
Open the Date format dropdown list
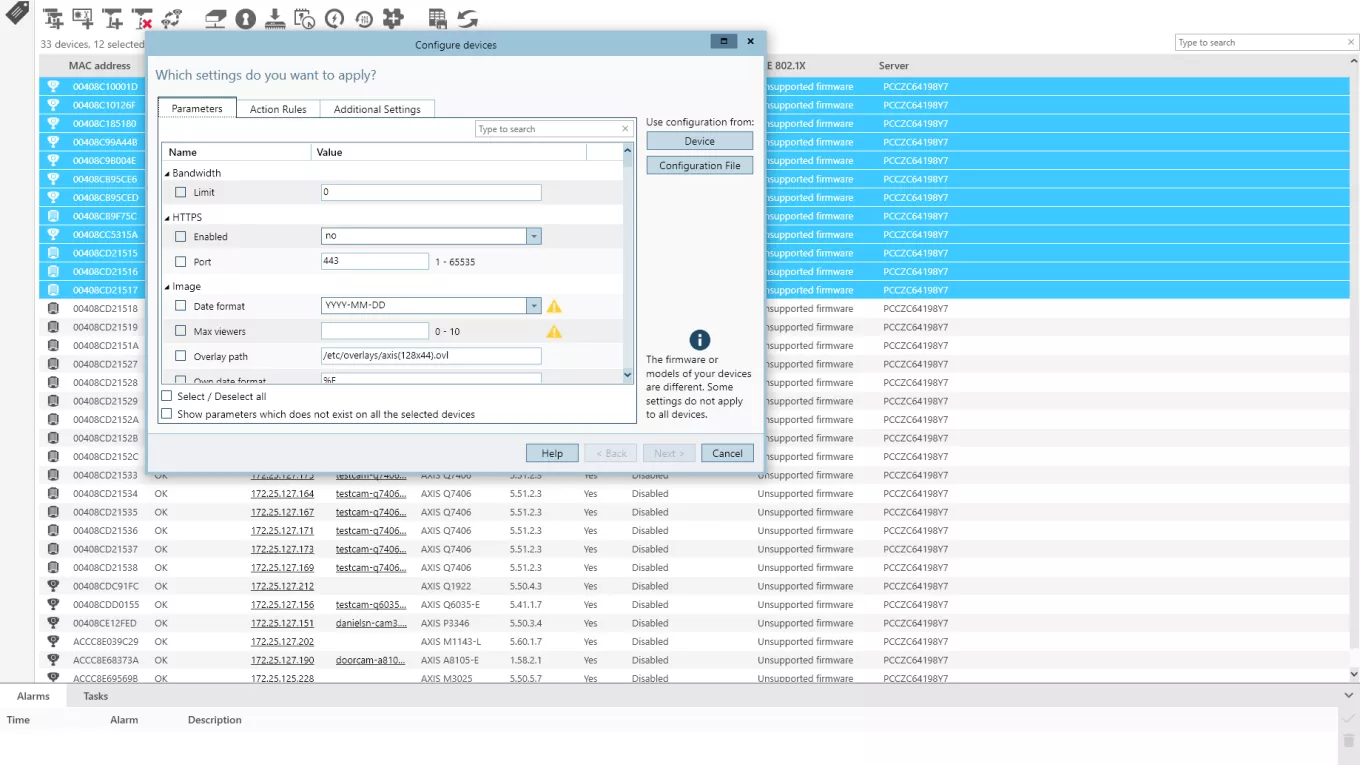(x=532, y=306)
